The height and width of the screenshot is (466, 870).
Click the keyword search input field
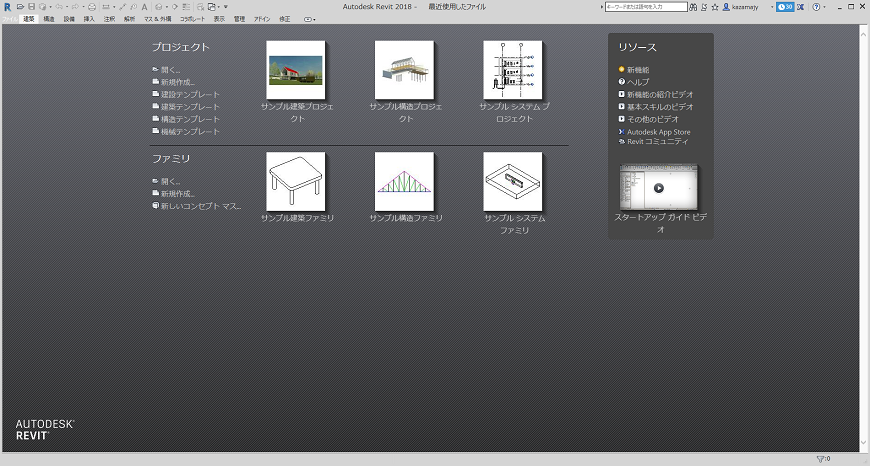(x=646, y=7)
